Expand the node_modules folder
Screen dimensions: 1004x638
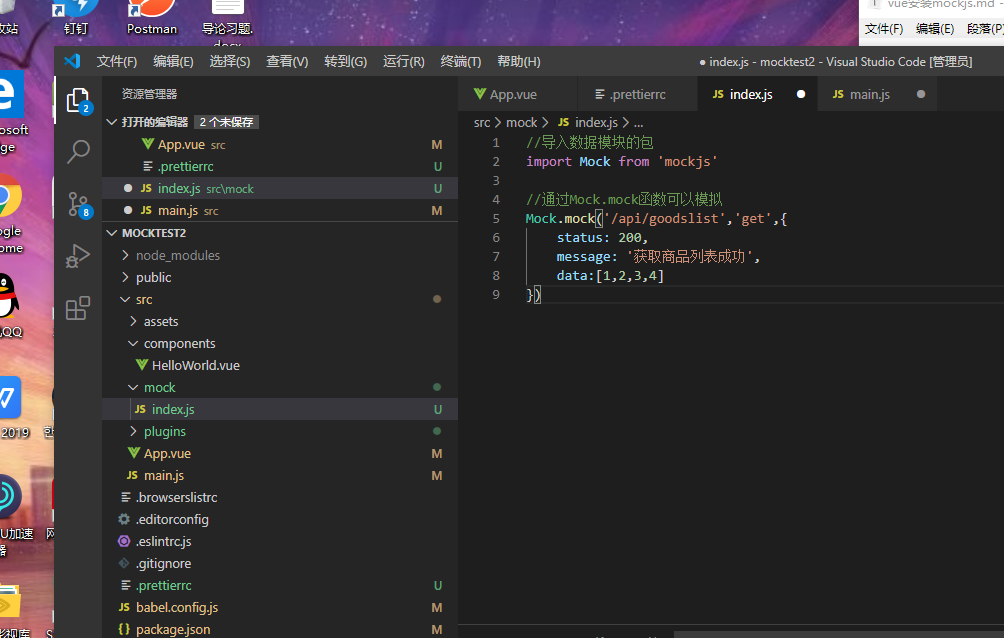(126, 255)
